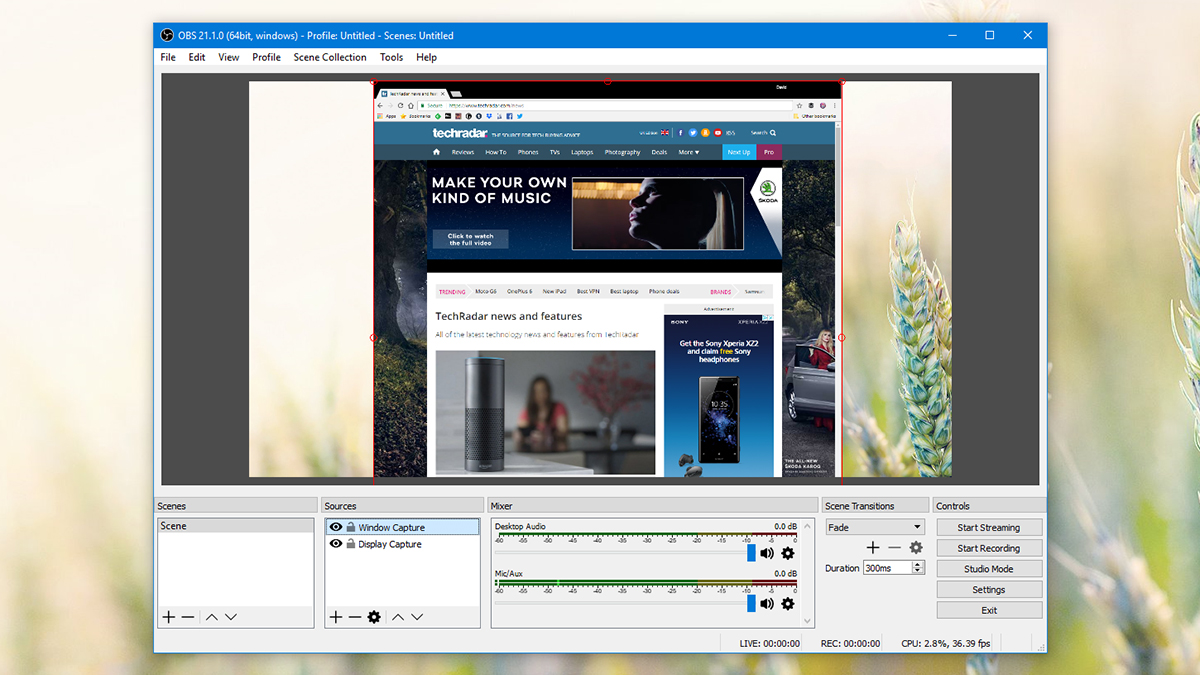The height and width of the screenshot is (675, 1200).
Task: Click the "Desktop Audio" label in the Mixer
Action: click(520, 526)
